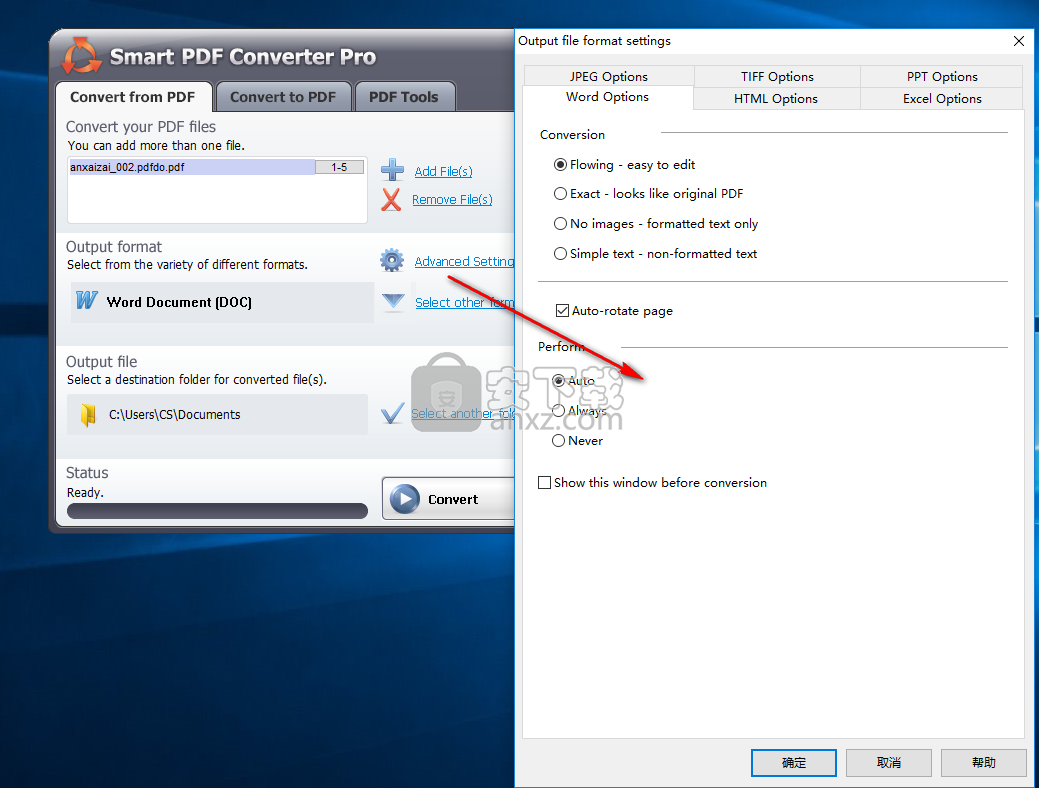Click the Convert button

[x=449, y=498]
